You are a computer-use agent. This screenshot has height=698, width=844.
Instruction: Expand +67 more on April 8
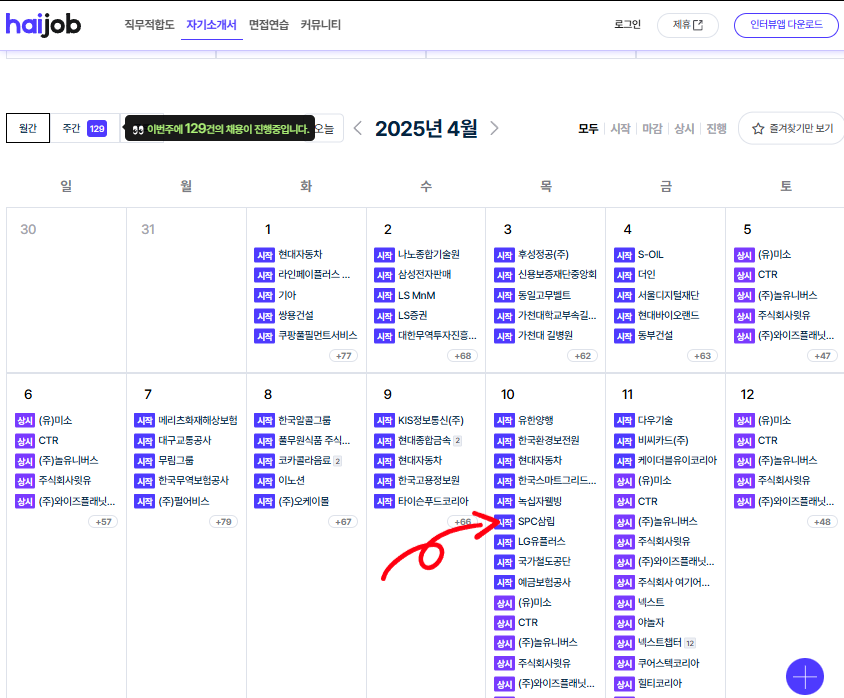343,521
